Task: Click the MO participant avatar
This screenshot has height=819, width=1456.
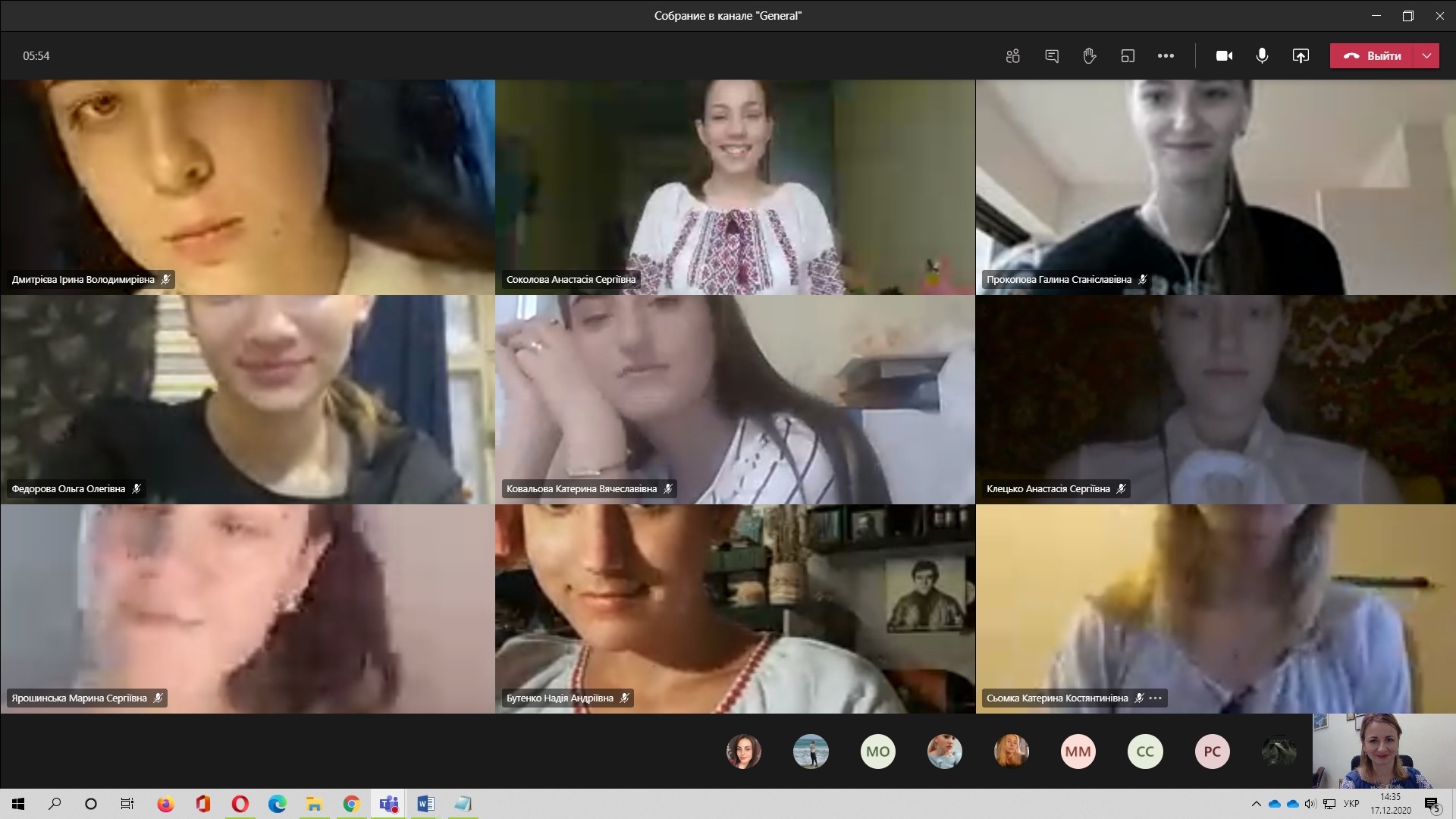Action: click(x=877, y=752)
